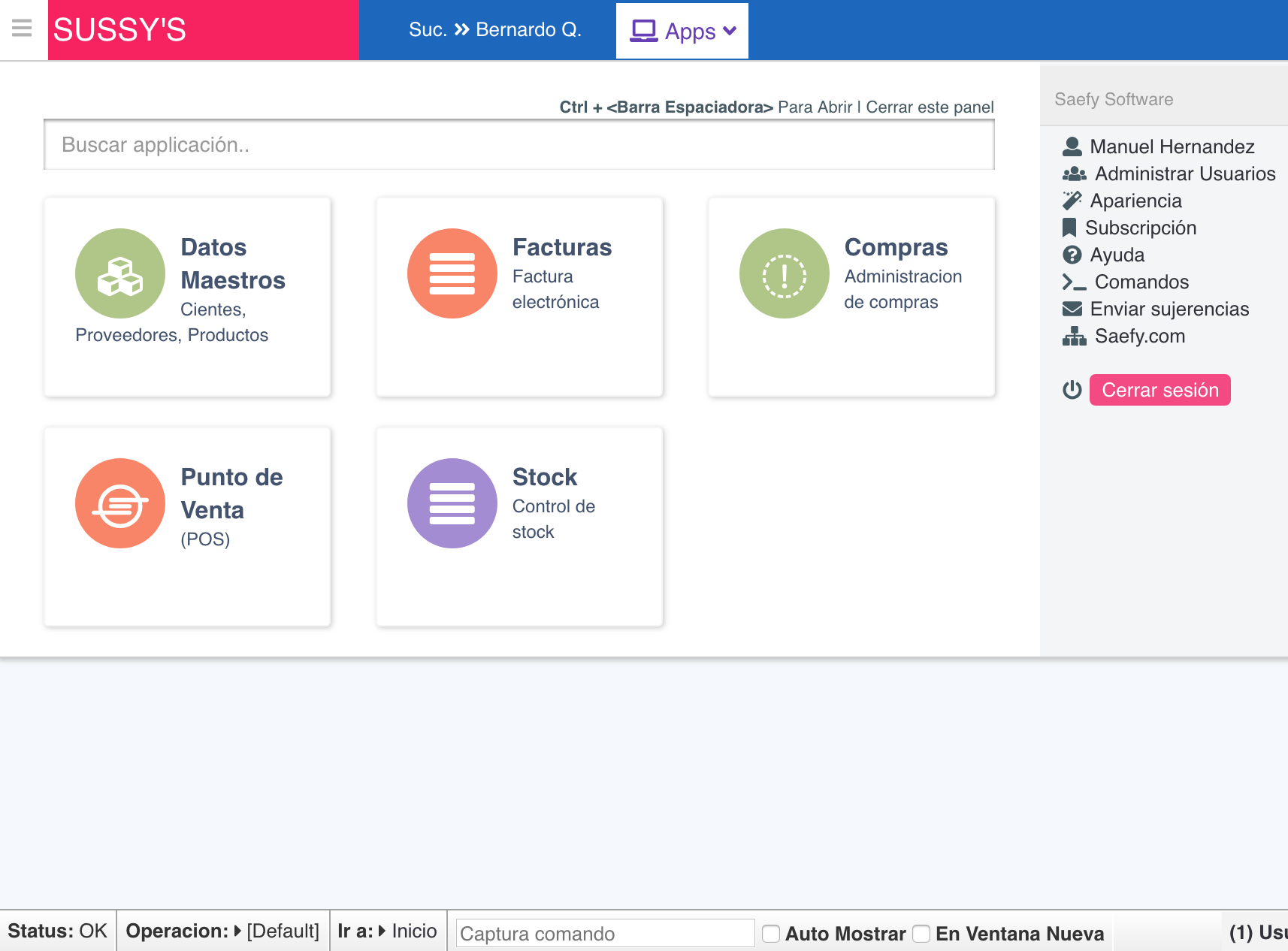Select the Comandos terminal icon
This screenshot has width=1288, height=951.
point(1073,282)
